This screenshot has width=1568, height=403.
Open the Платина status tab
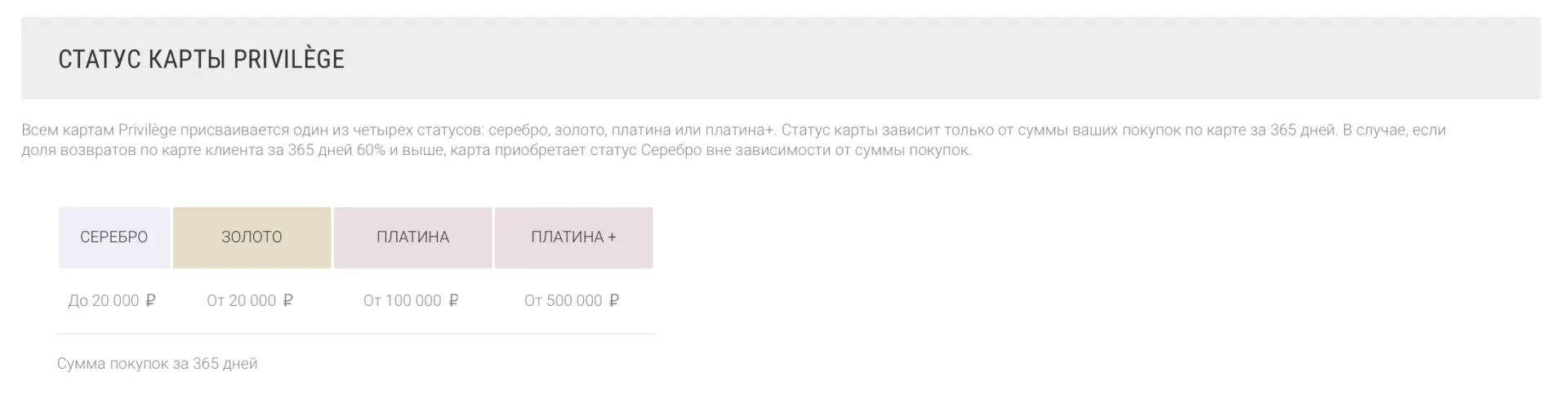click(x=412, y=237)
